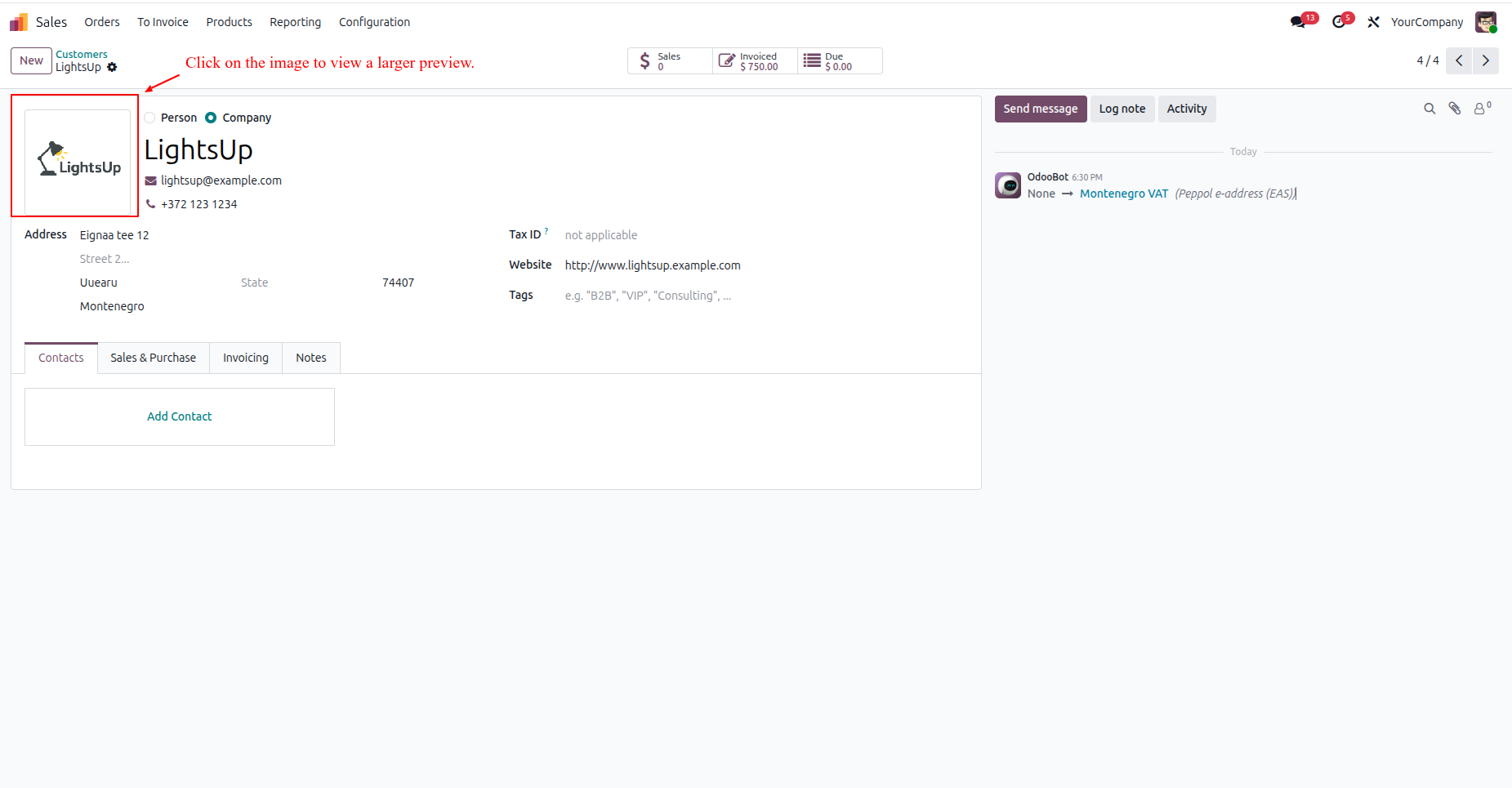Click the phone number +372 123 1234
Screen dimensions: 1512x788
click(199, 204)
